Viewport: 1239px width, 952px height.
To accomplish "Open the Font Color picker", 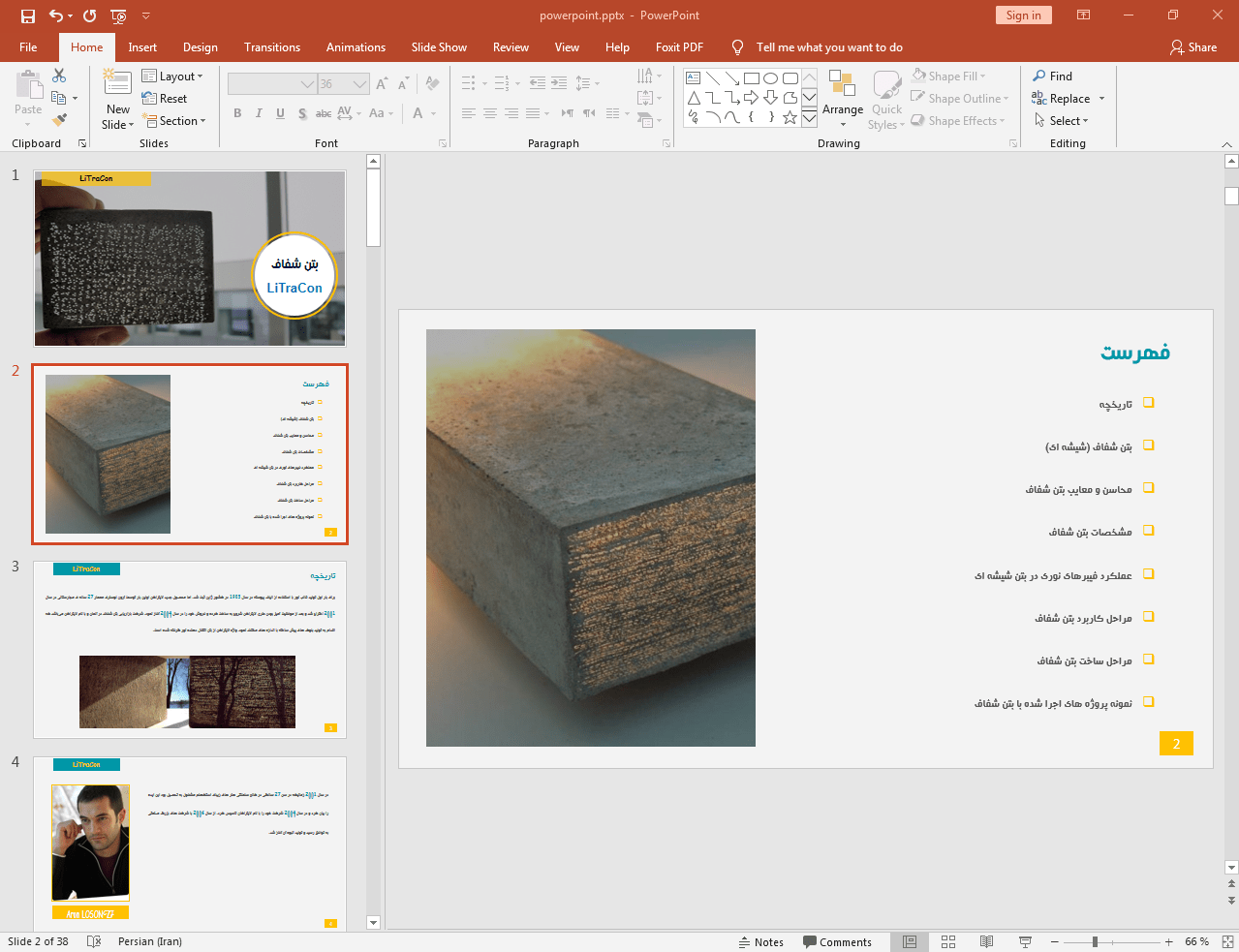I will pyautogui.click(x=418, y=113).
